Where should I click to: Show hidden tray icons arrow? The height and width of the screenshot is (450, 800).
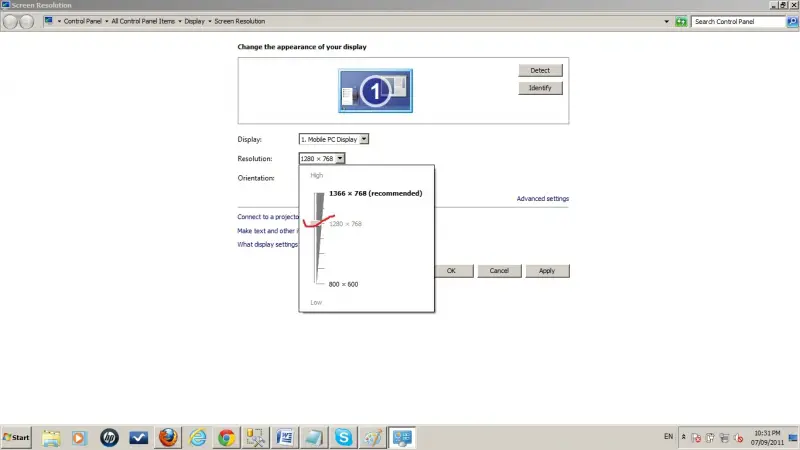click(684, 437)
